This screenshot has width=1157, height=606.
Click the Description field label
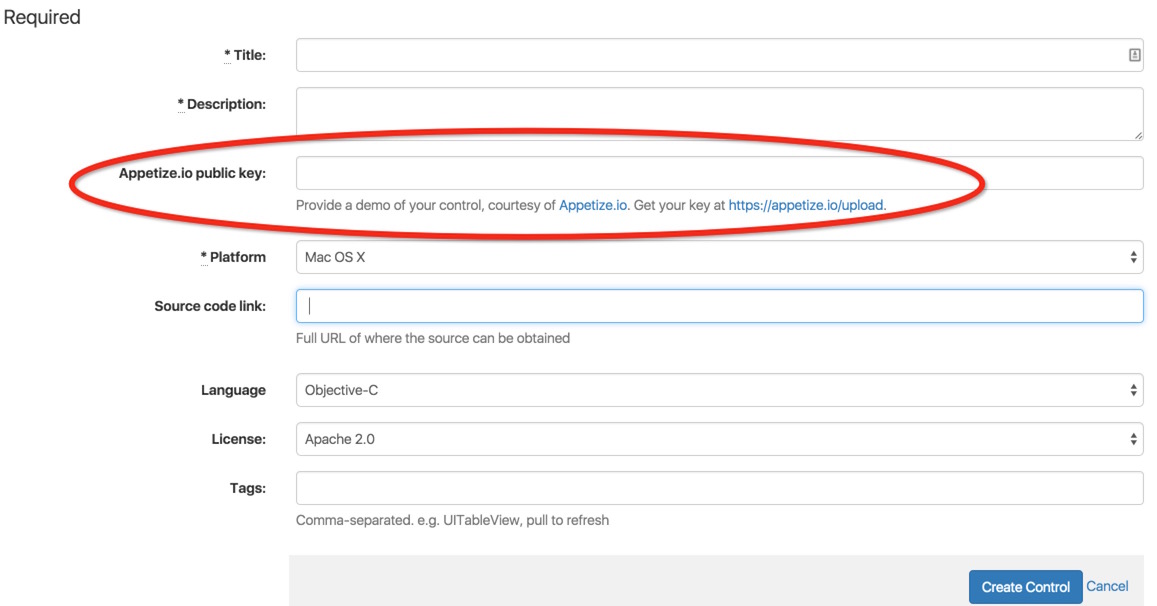226,104
